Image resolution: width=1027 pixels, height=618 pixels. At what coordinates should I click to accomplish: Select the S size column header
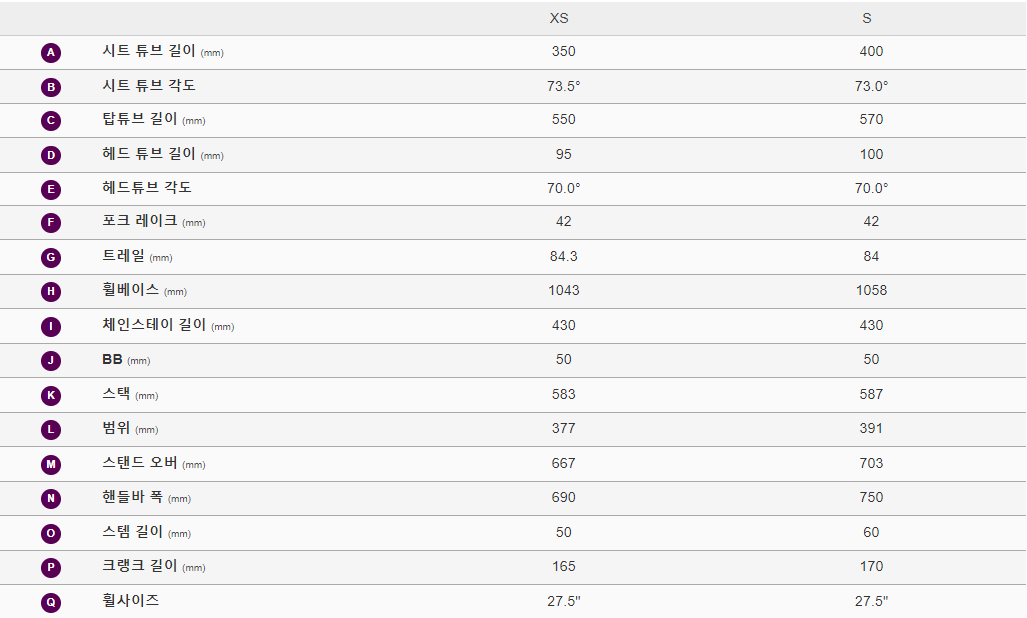[867, 18]
